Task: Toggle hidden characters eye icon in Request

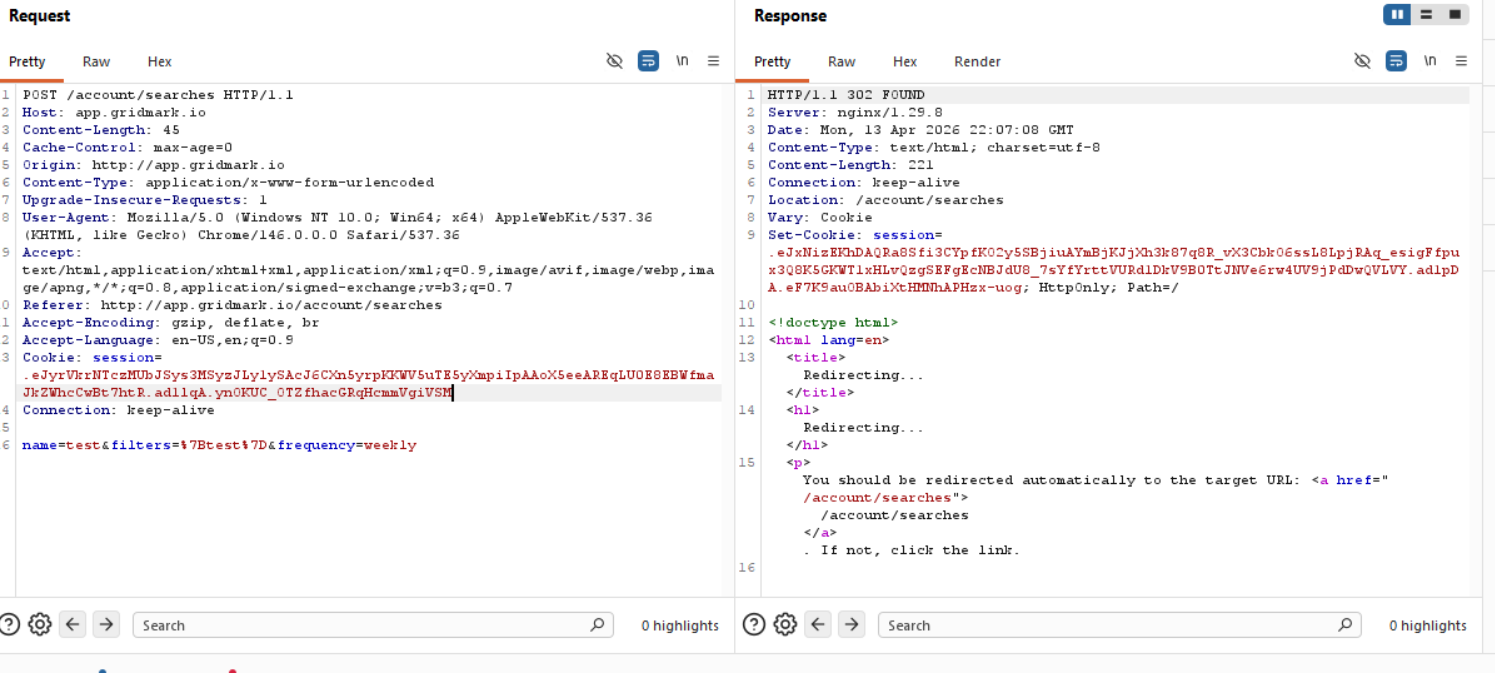Action: pos(615,61)
